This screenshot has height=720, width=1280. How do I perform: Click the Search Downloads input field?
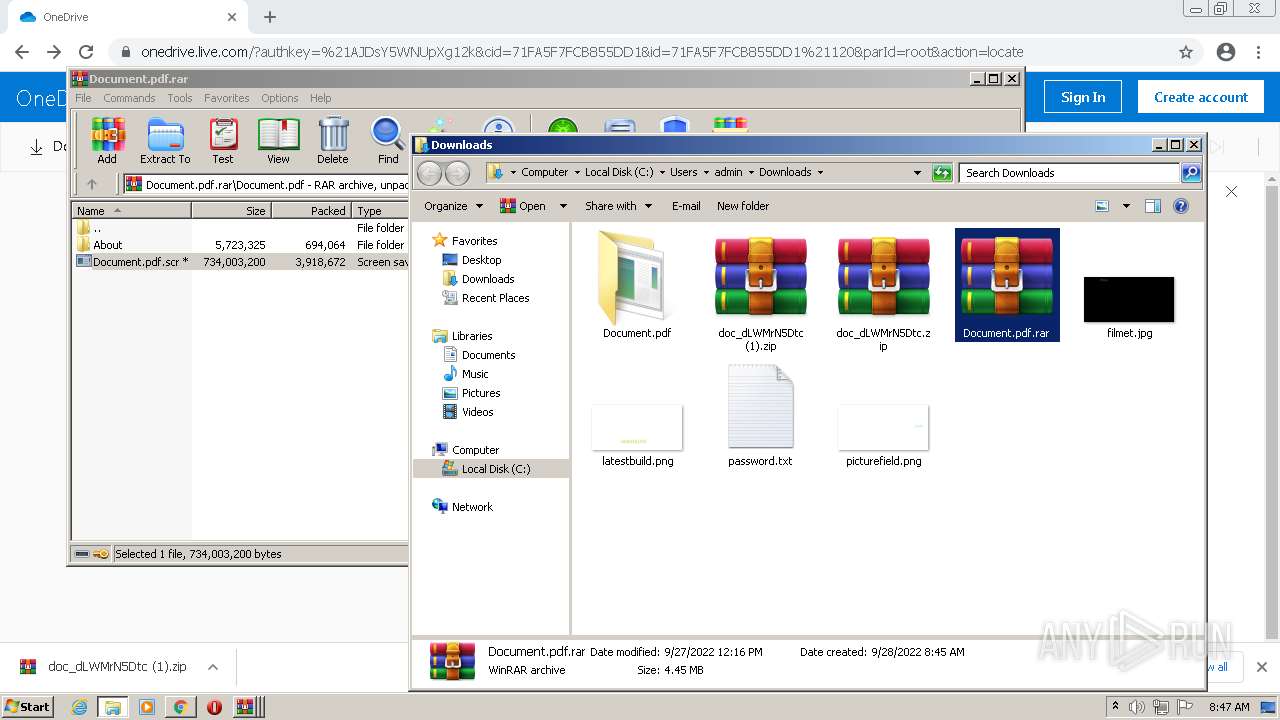[x=1068, y=173]
